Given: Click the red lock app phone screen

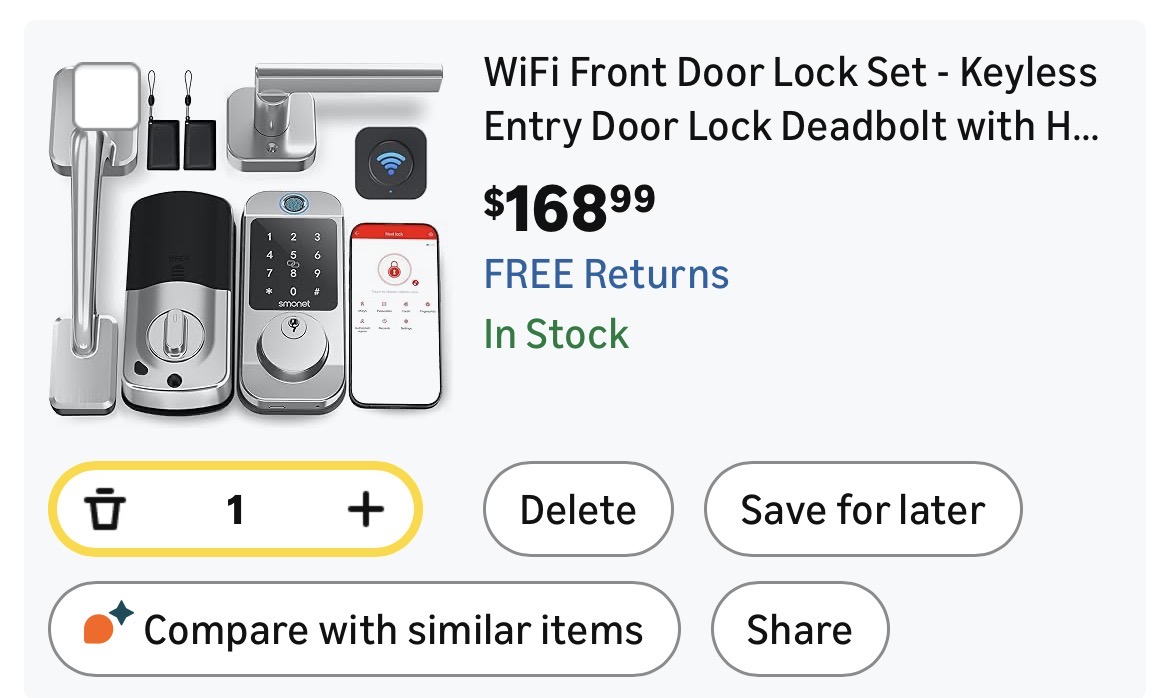Looking at the screenshot, I should tap(395, 313).
